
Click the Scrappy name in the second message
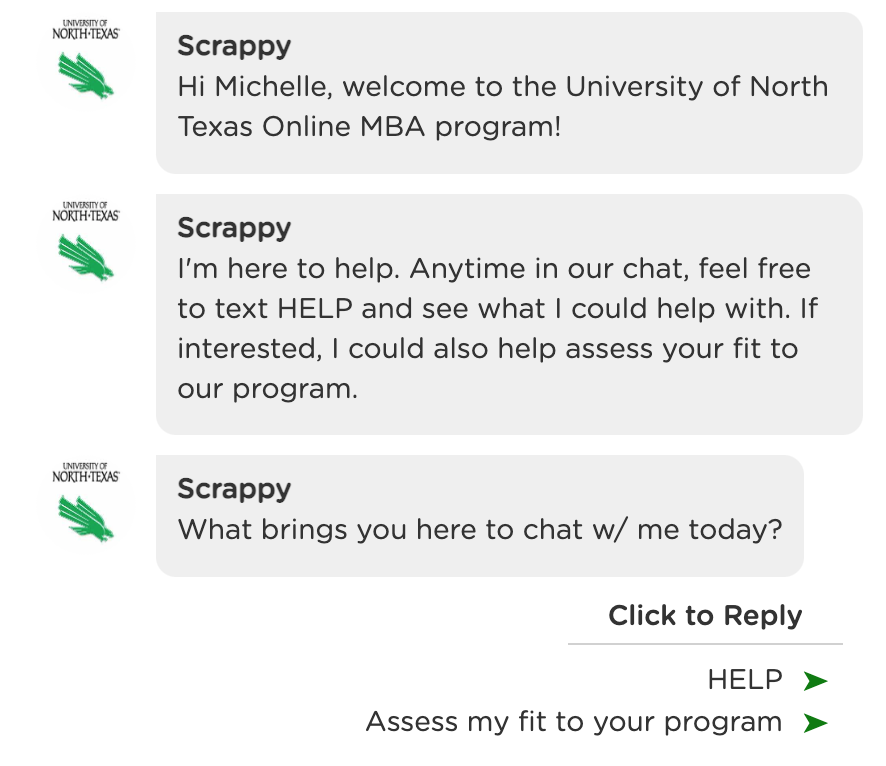point(234,228)
